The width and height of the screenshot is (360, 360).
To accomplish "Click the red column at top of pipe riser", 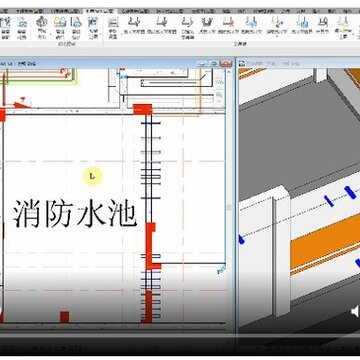I will 143,109.
